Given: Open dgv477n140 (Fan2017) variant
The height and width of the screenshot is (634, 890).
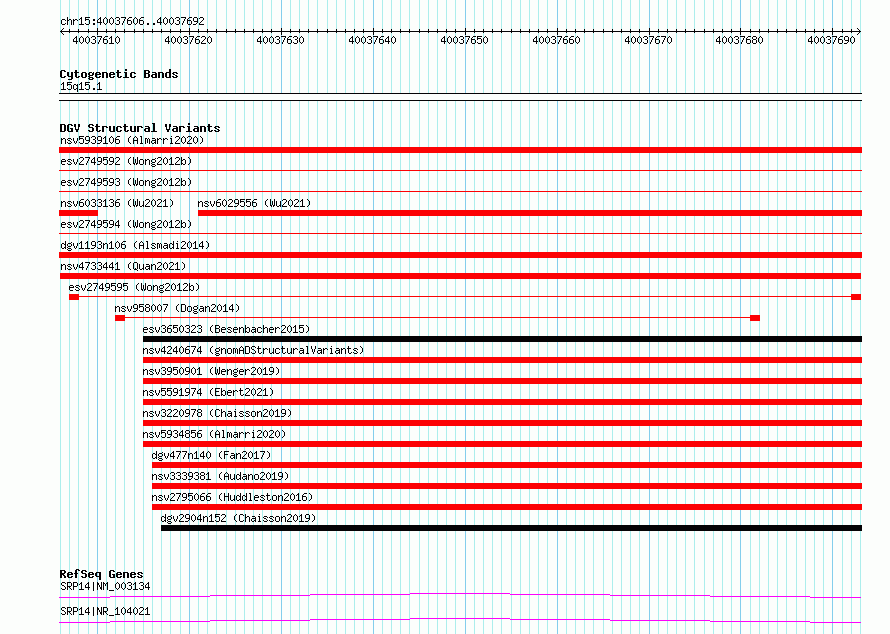Looking at the screenshot, I should [x=211, y=455].
